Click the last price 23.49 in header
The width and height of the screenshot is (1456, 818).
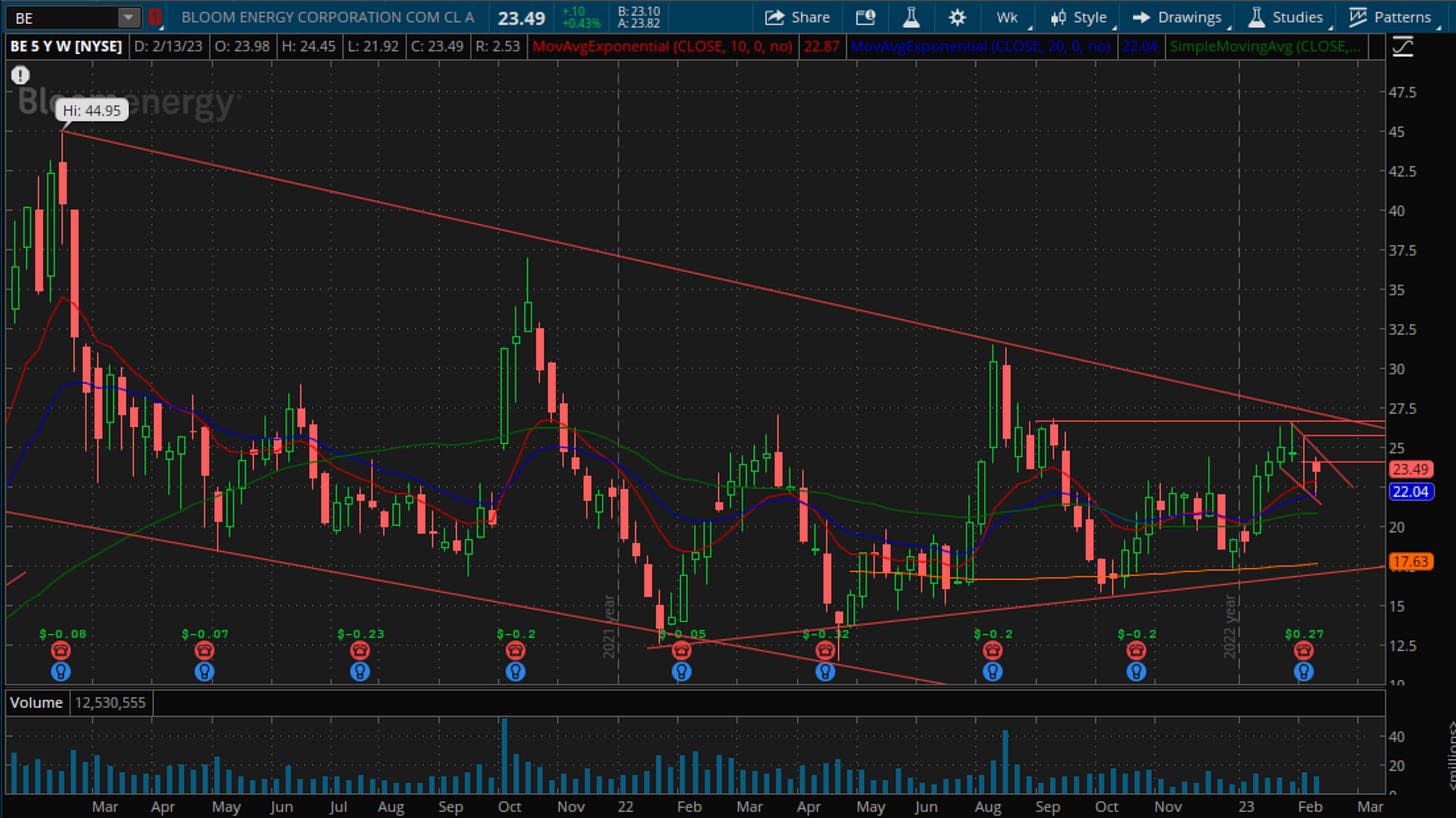(x=521, y=18)
